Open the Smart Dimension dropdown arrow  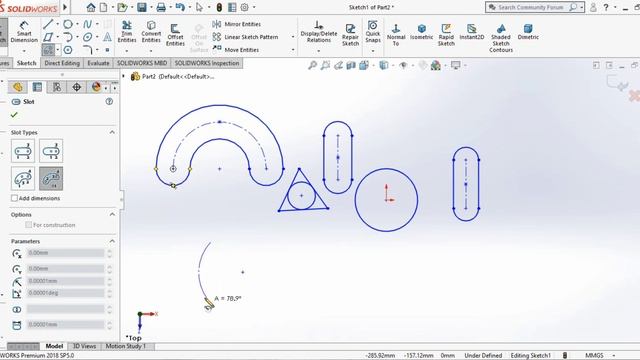click(24, 51)
